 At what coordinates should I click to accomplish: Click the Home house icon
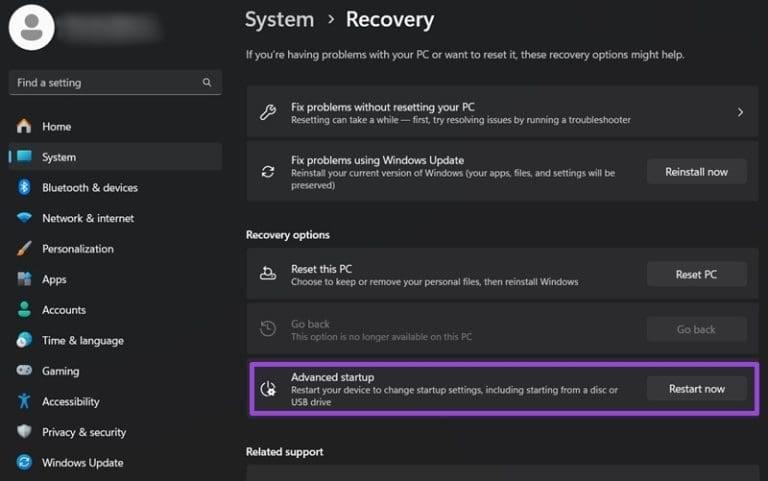pos(24,126)
